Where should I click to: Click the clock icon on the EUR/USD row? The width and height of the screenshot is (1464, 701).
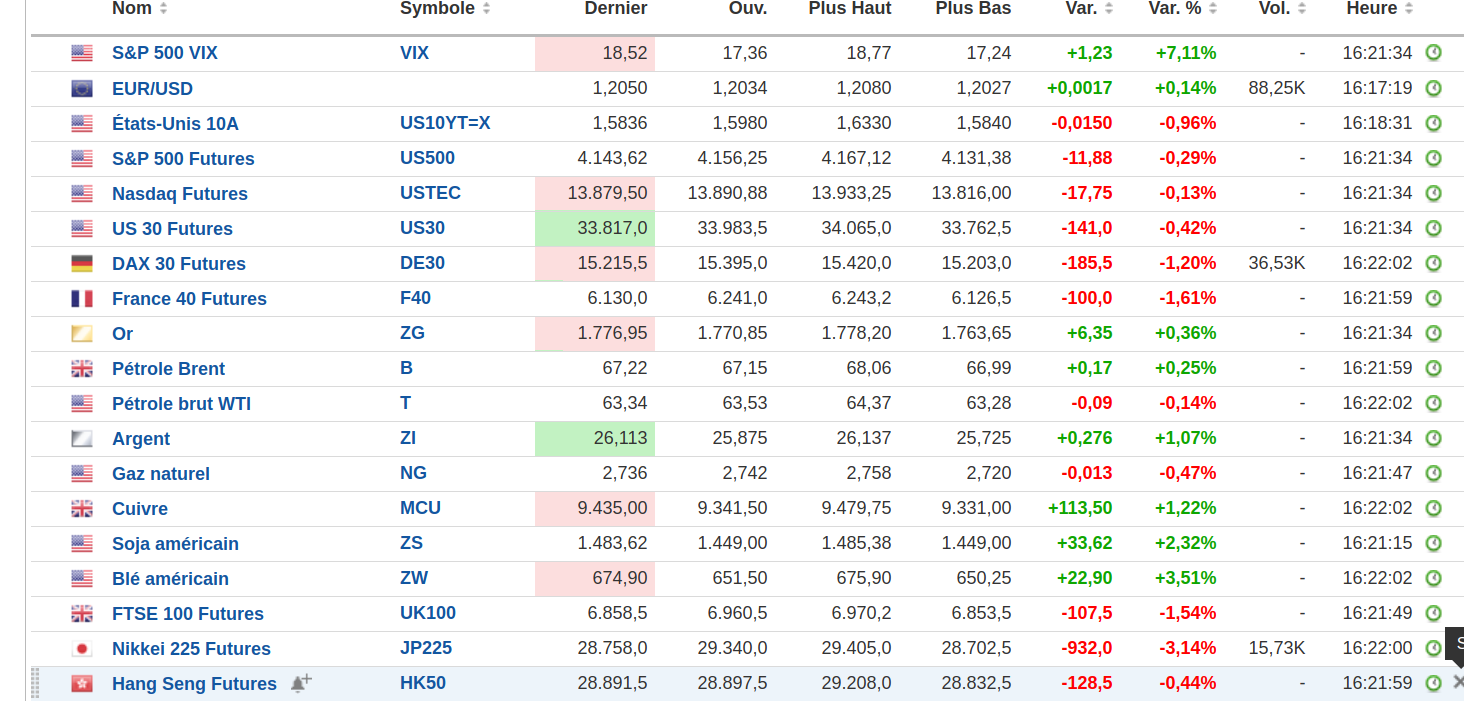(x=1433, y=88)
